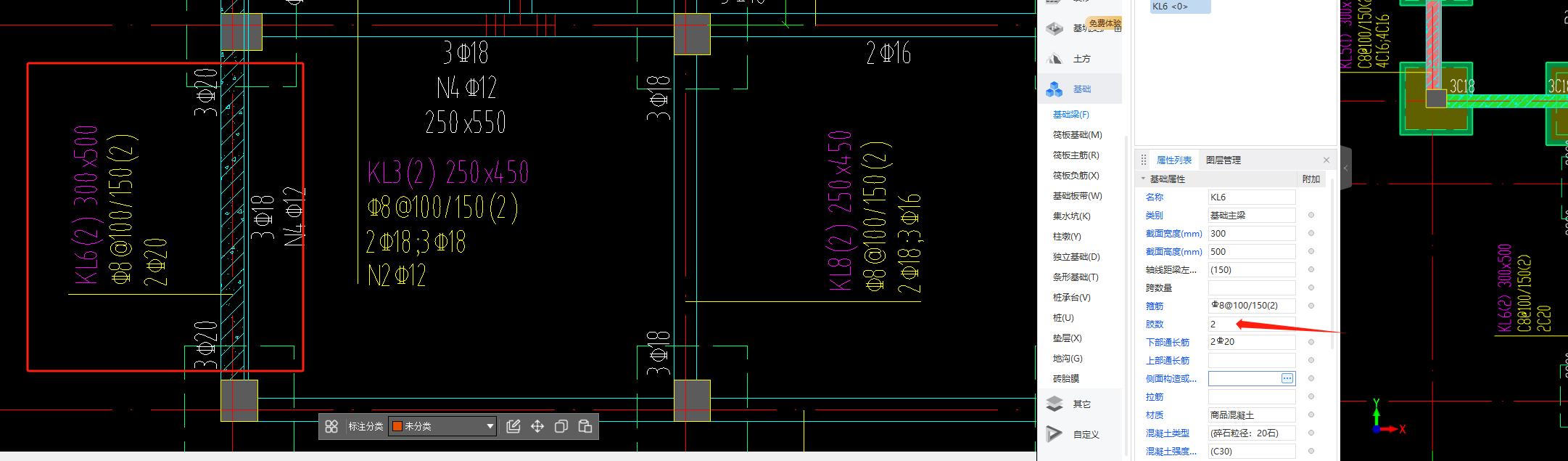Image resolution: width=1568 pixels, height=461 pixels.
Task: Toggle 附加 radio for 上部通长筋 row
Action: click(1311, 361)
